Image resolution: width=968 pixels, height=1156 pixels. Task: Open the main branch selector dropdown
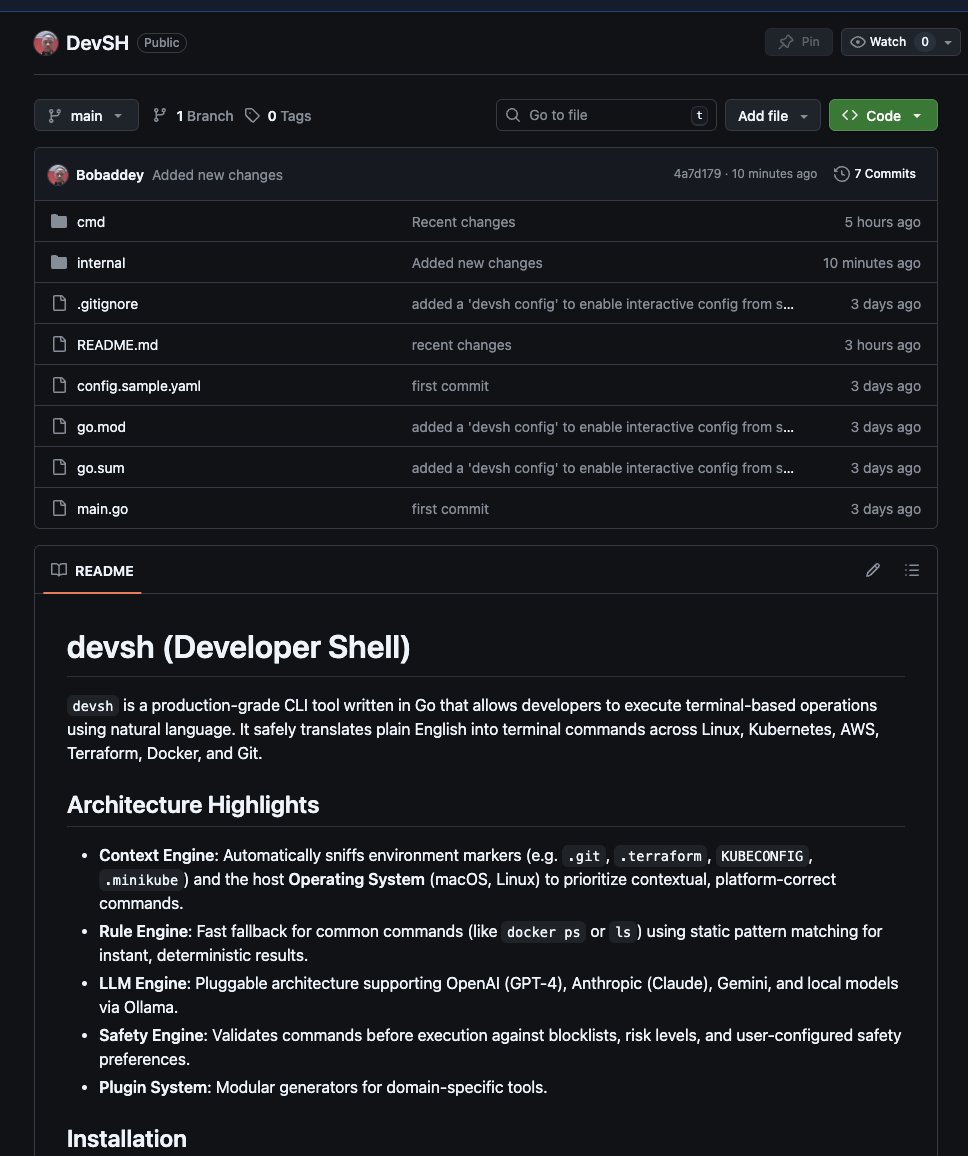pos(86,115)
